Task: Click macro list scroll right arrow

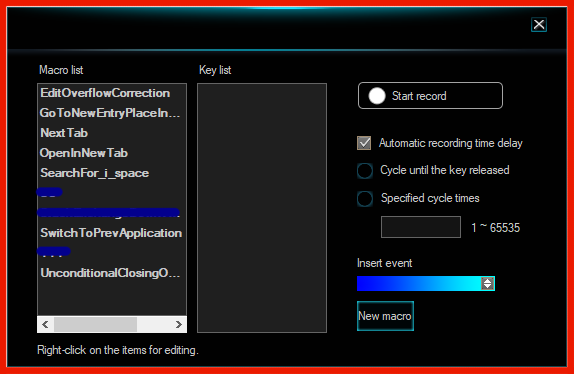Action: click(x=179, y=324)
